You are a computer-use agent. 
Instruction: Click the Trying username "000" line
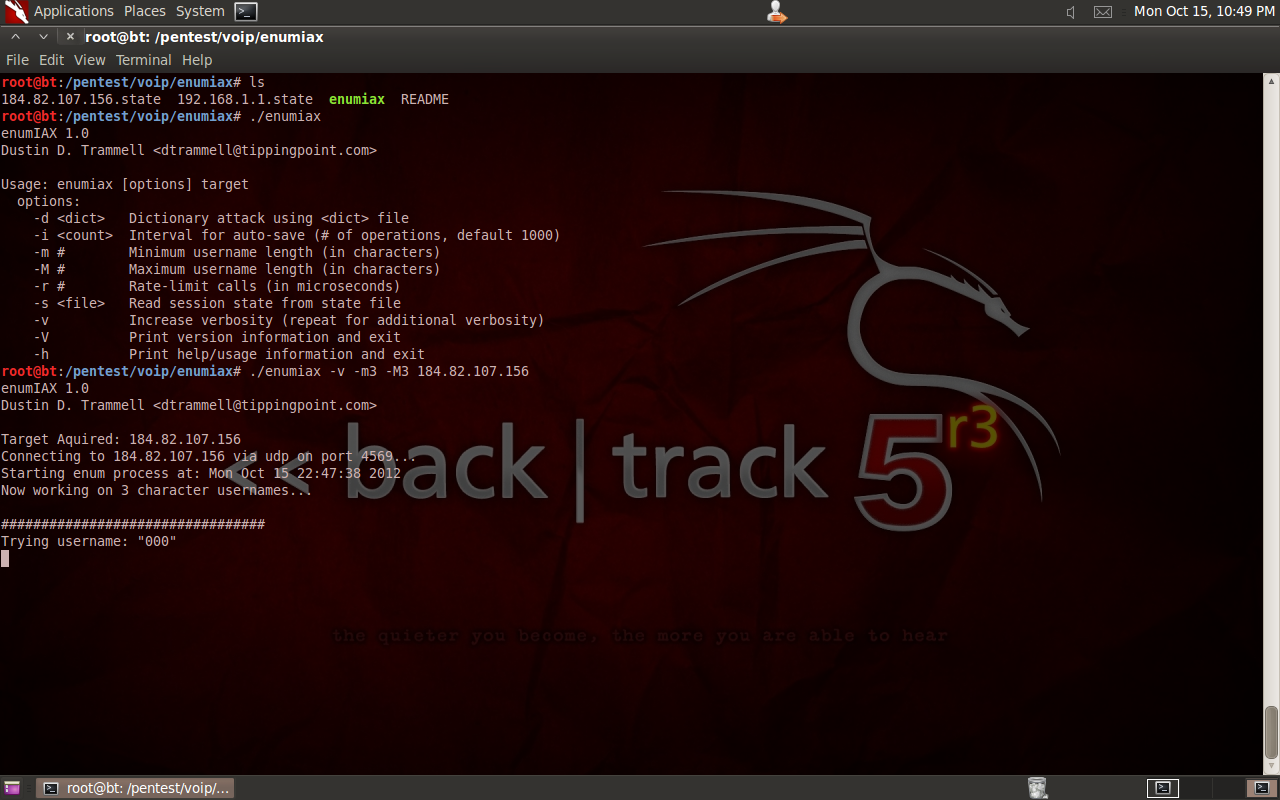pos(89,542)
